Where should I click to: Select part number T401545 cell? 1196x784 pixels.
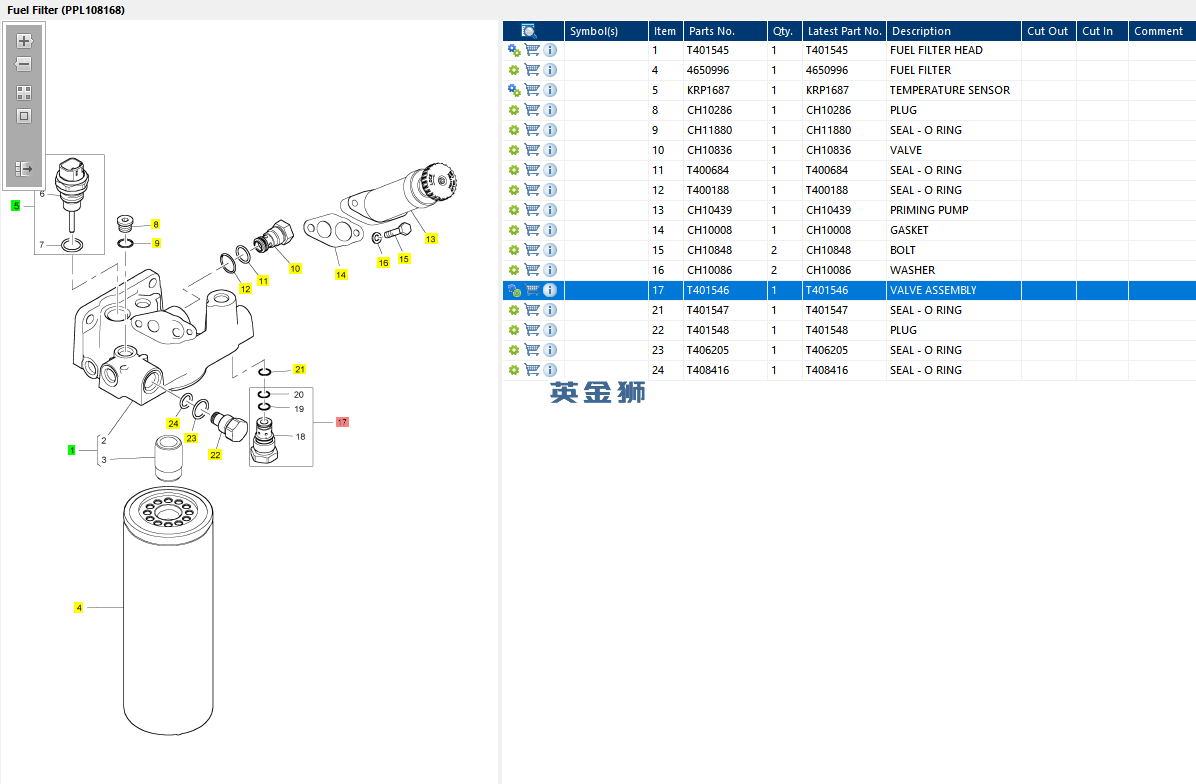pos(725,50)
